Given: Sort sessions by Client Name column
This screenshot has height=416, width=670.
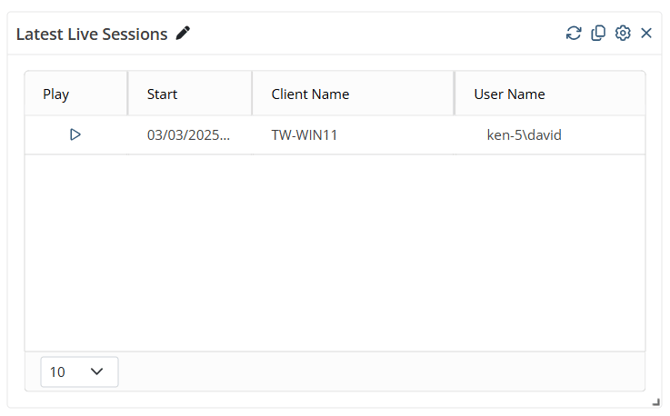Looking at the screenshot, I should [x=310, y=94].
